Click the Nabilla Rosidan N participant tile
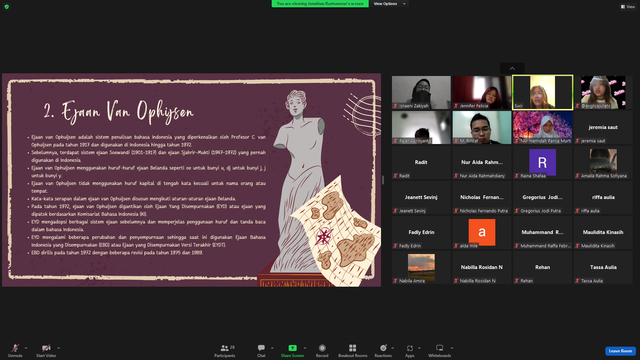This screenshot has height=360, width=640. coord(482,267)
